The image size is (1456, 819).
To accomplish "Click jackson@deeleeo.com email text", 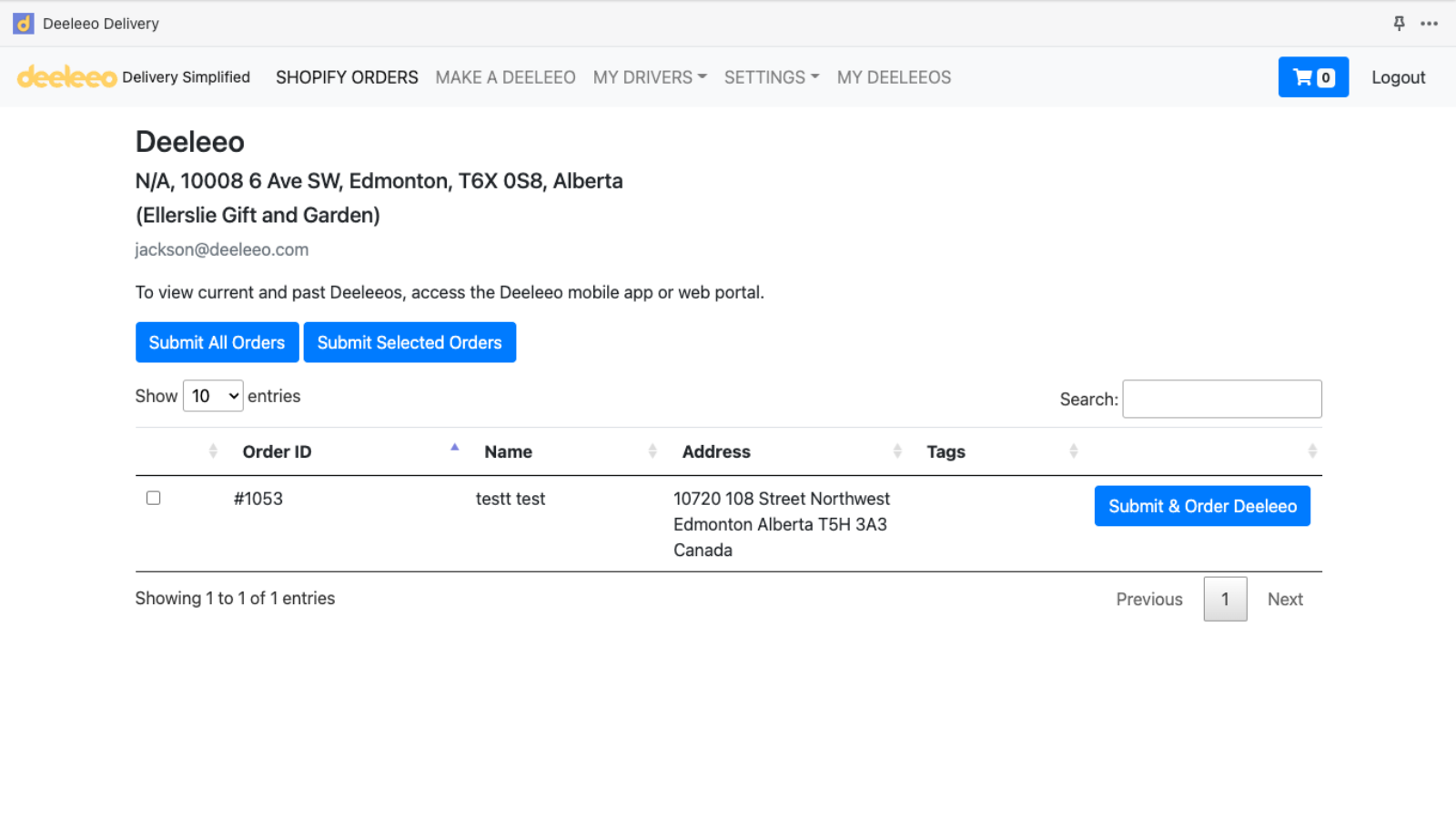I will [x=222, y=249].
